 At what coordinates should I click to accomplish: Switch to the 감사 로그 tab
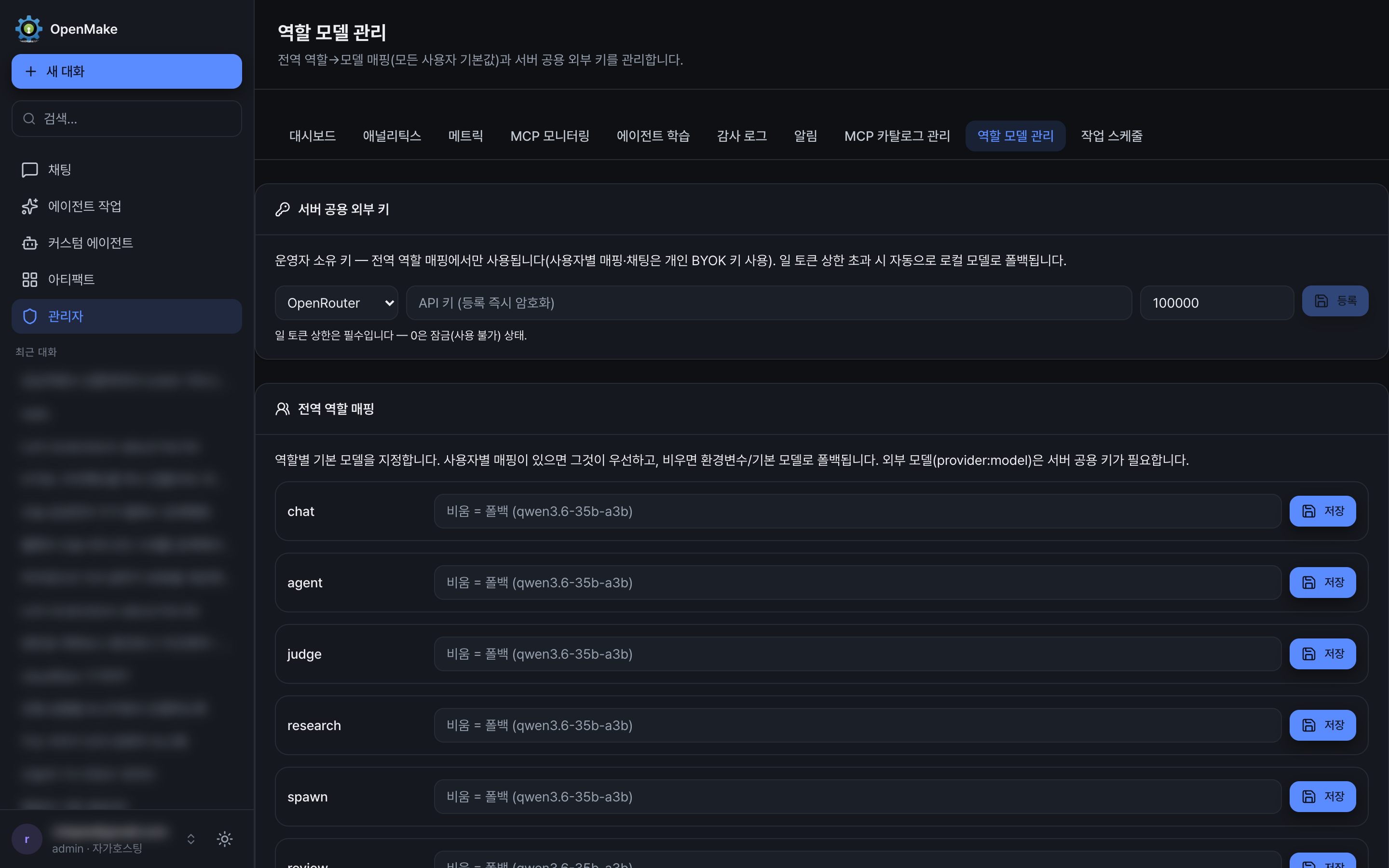(742, 136)
